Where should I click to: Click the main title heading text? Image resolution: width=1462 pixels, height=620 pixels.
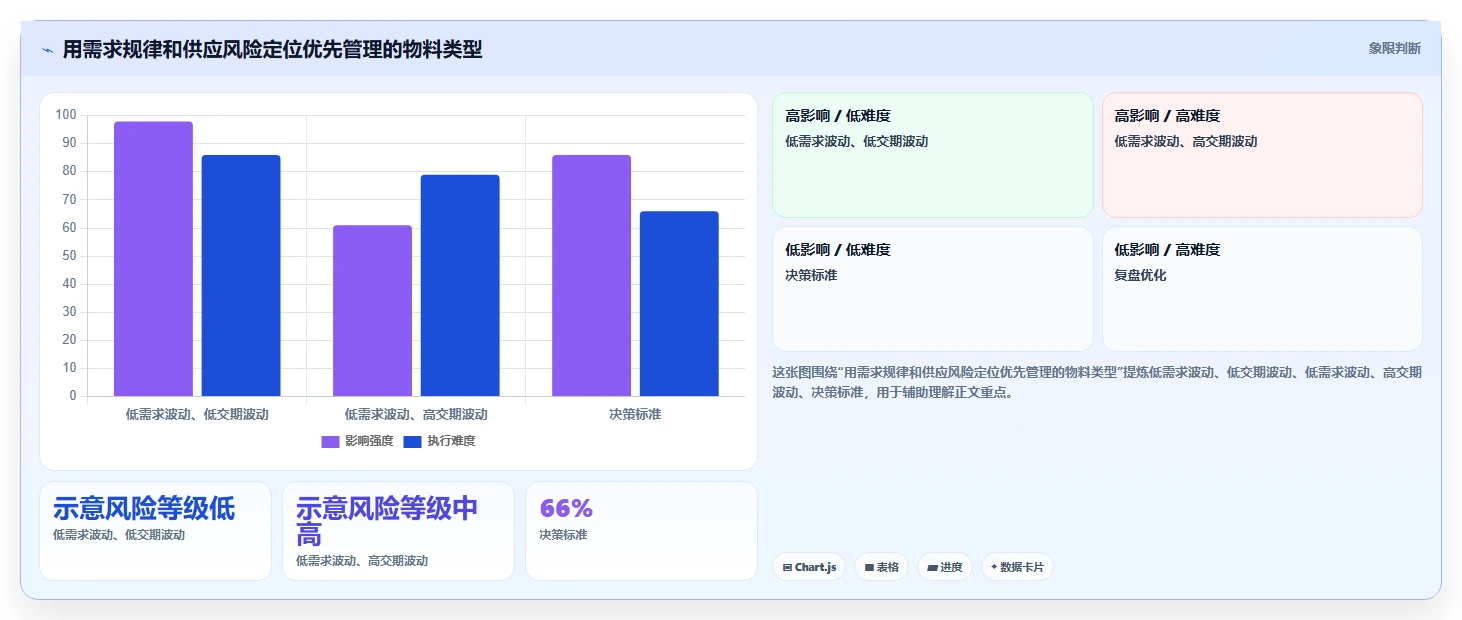(x=272, y=49)
